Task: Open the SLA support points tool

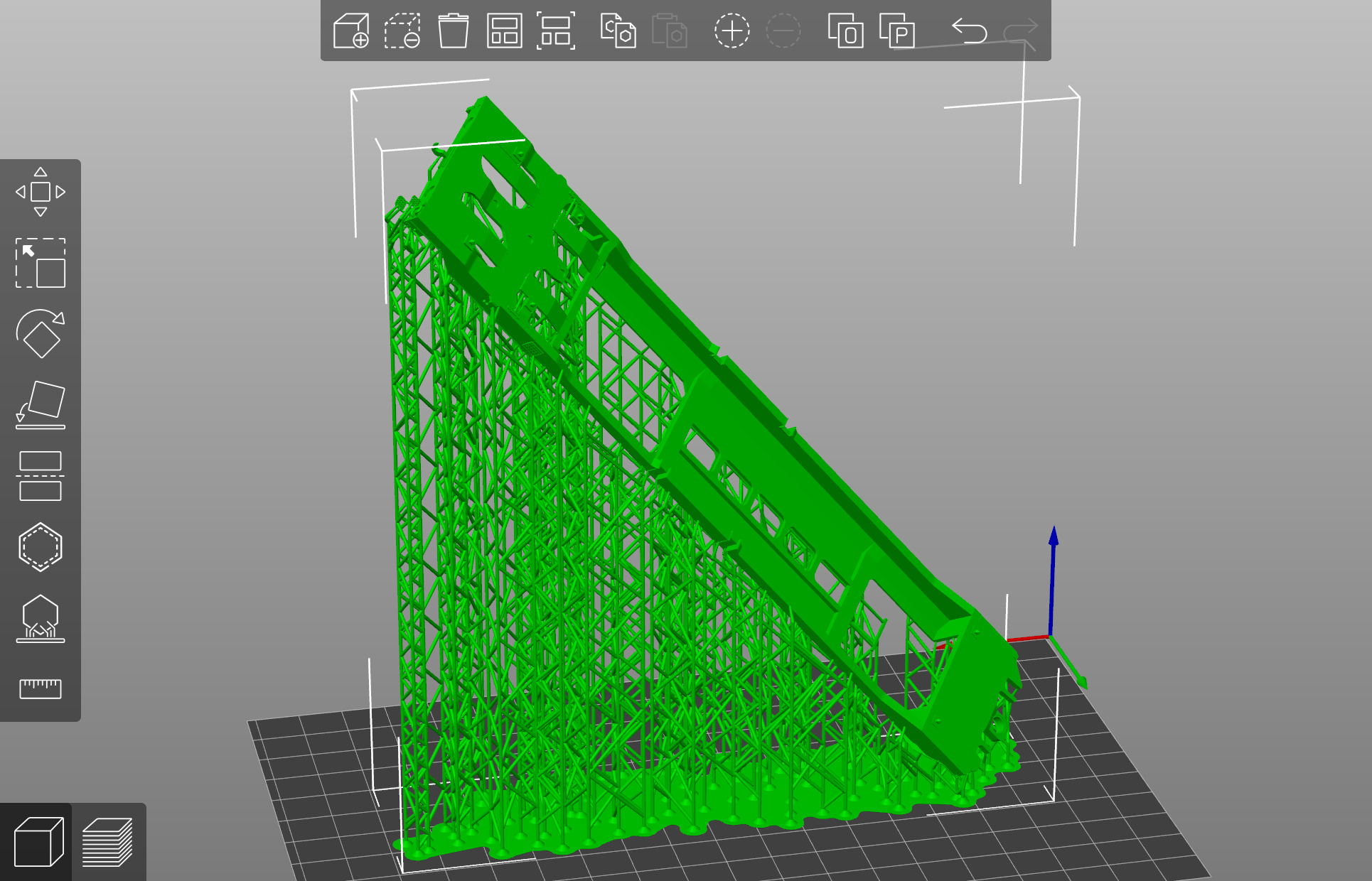Action: click(x=41, y=618)
